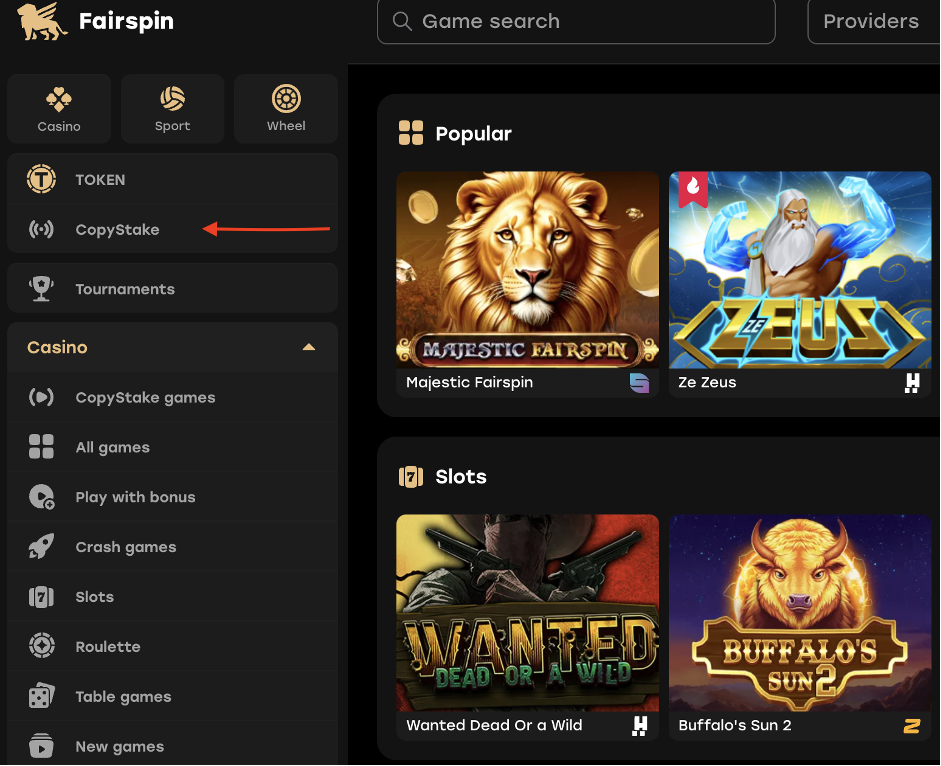Image resolution: width=941 pixels, height=766 pixels.
Task: Select All games in sidebar
Action: click(x=113, y=447)
